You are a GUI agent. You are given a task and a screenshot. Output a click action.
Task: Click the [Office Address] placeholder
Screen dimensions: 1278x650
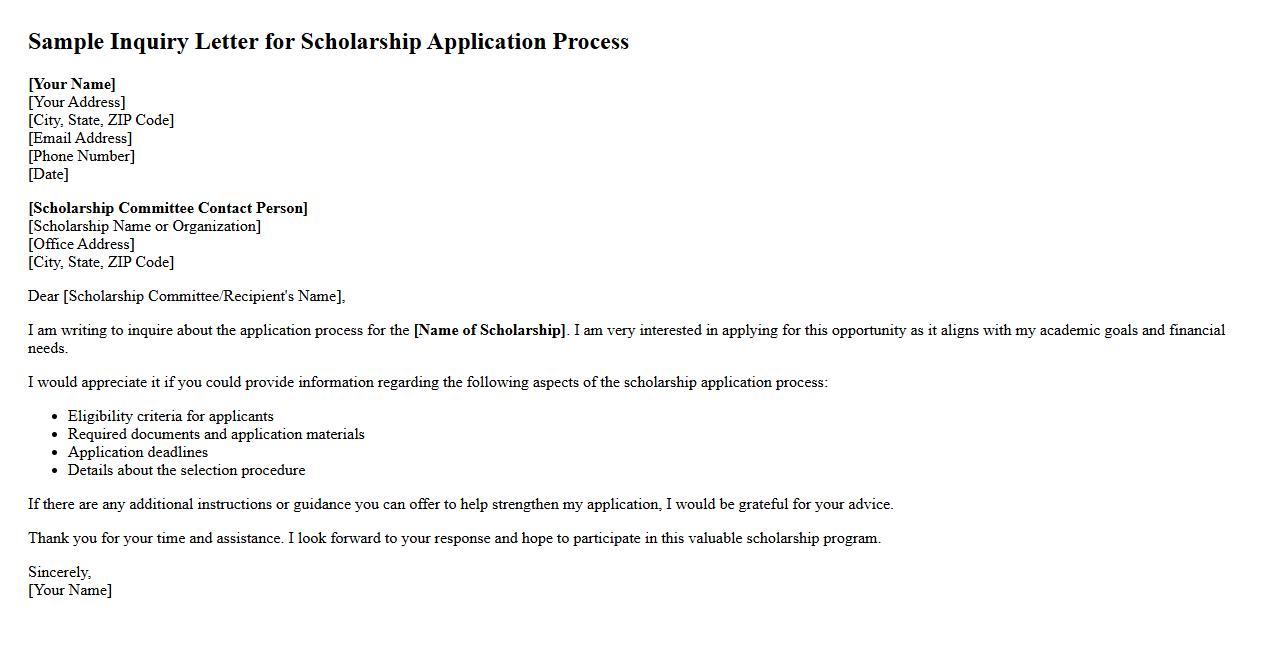click(x=81, y=244)
